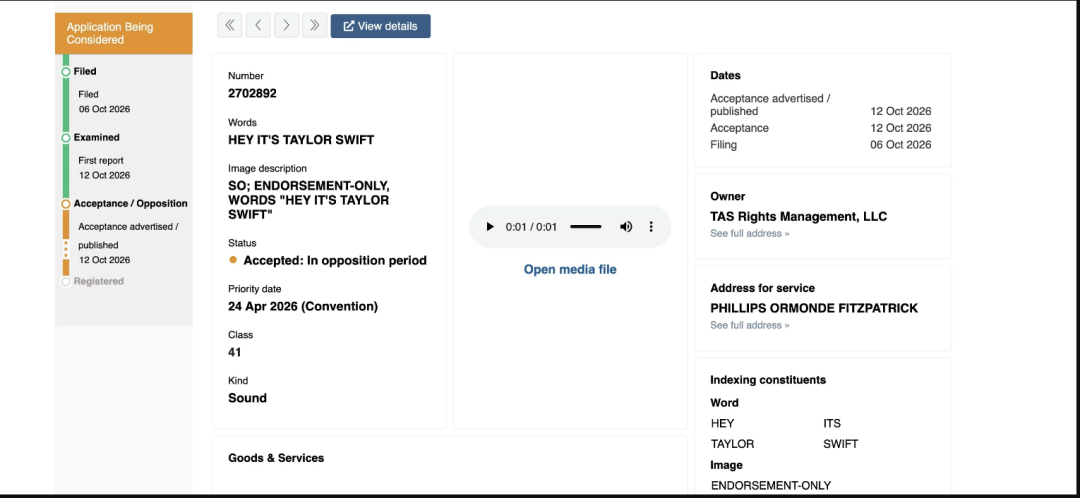The image size is (1080, 498).
Task: Click the Application Being Considered header
Action: tap(124, 33)
